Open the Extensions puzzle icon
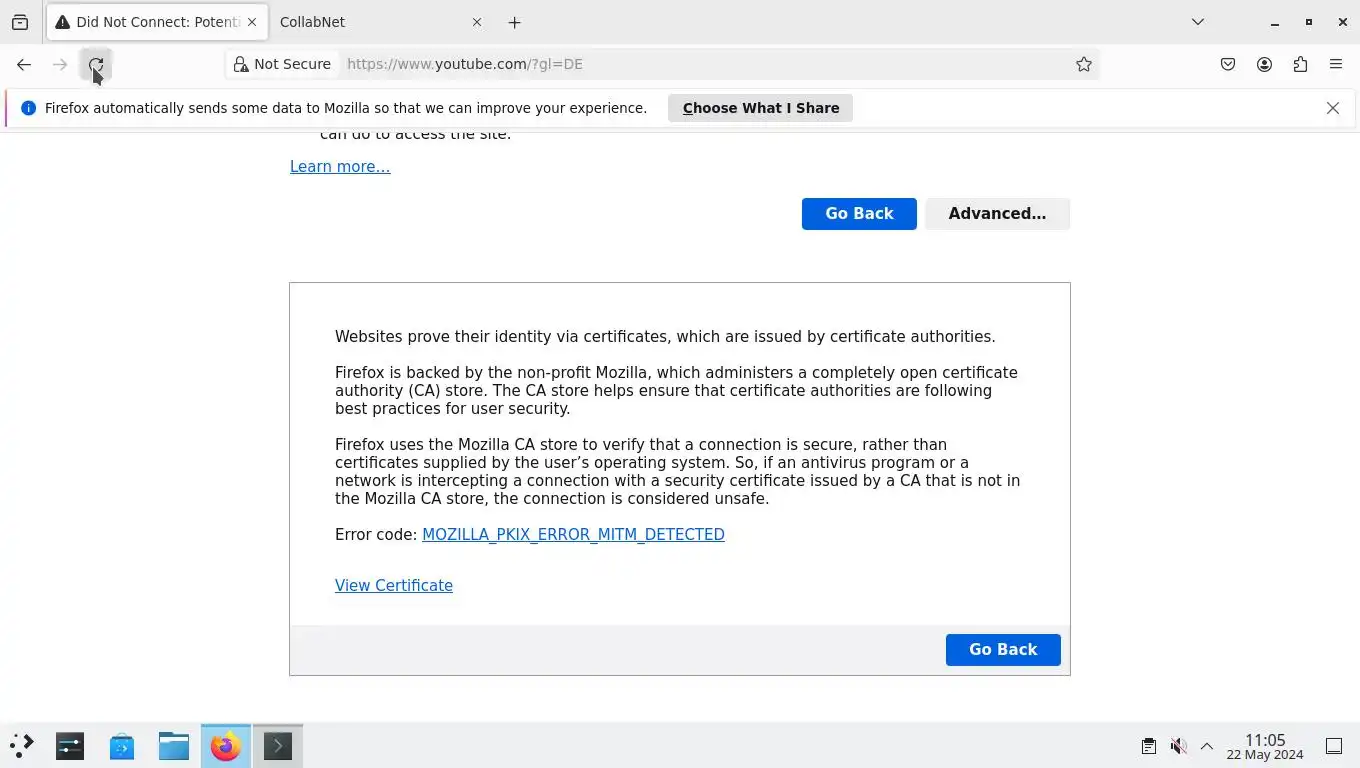Screen dimensions: 1360x768 [1300, 64]
